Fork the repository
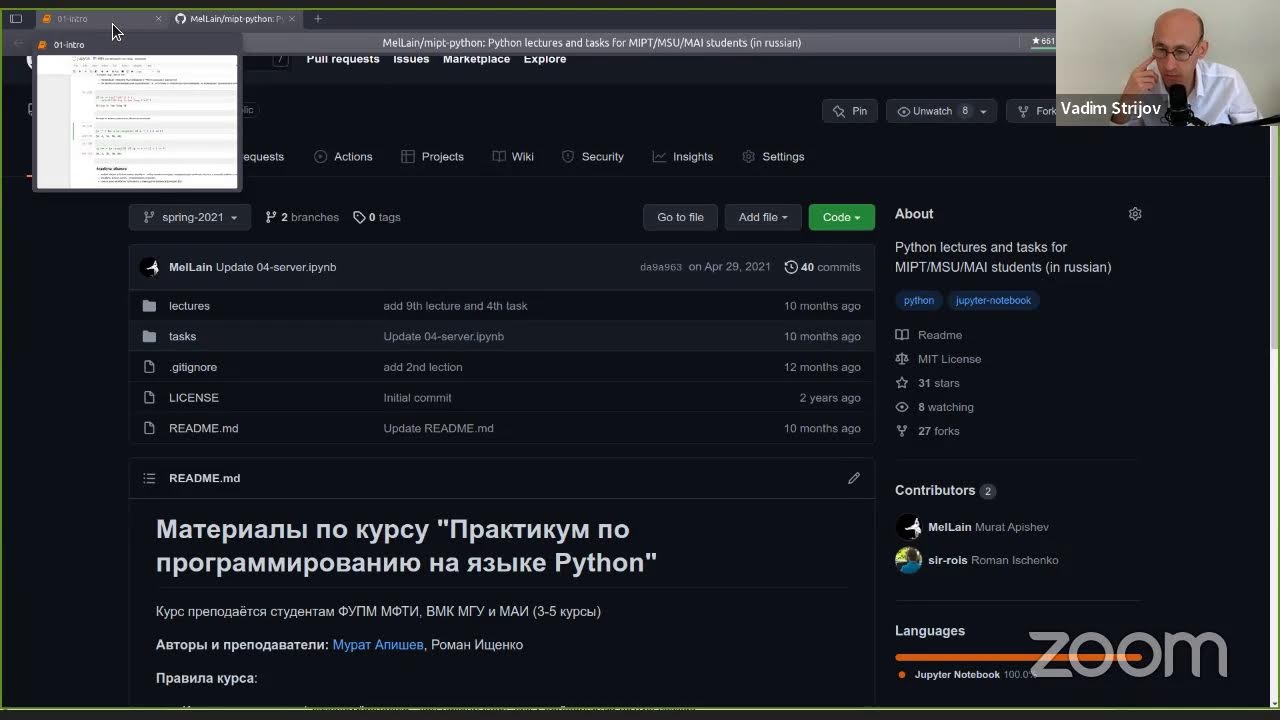The height and width of the screenshot is (720, 1280). pos(1036,111)
